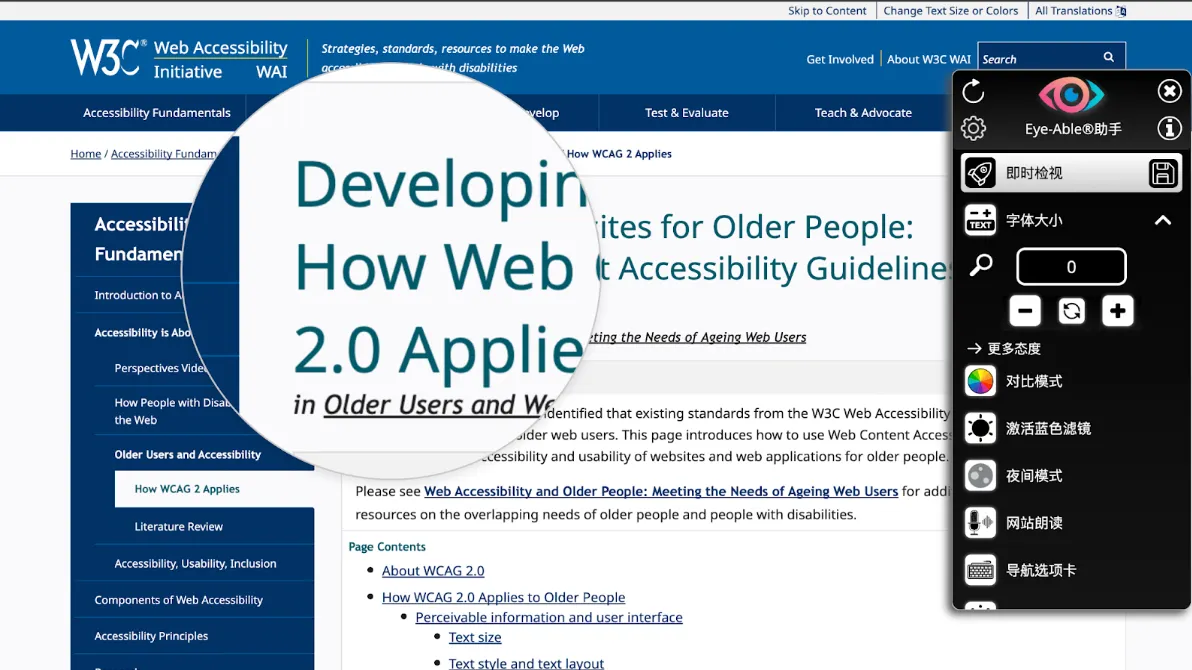Click the magnifier icon beside font value
1192x670 pixels.
[x=981, y=265]
